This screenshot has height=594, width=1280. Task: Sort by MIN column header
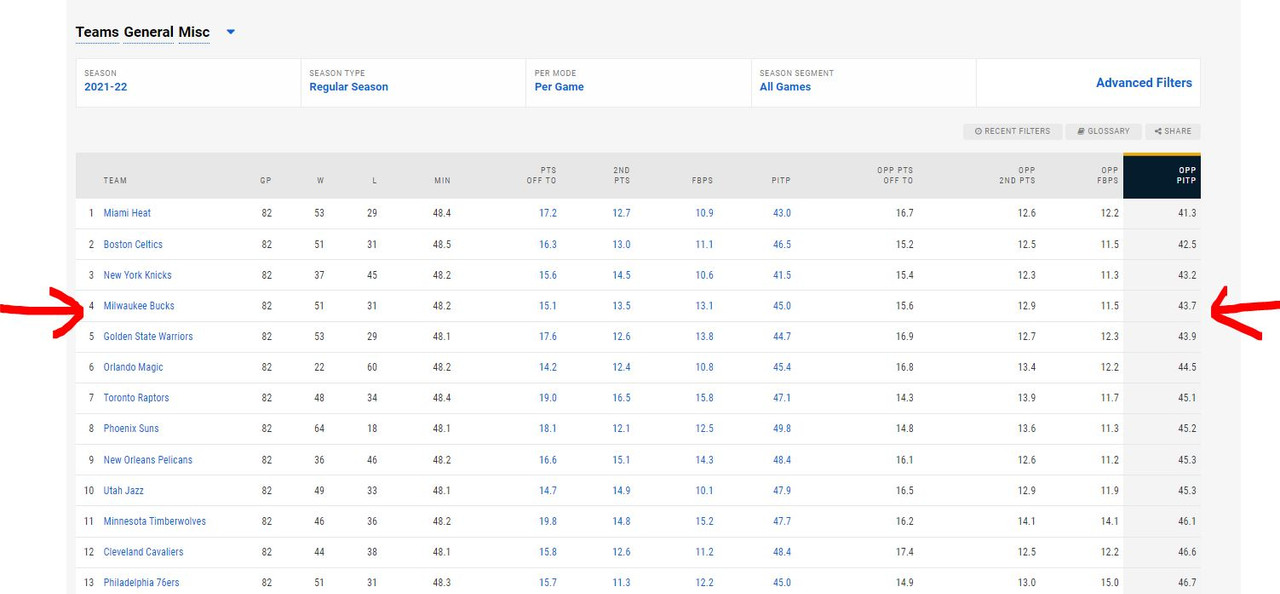tap(442, 181)
